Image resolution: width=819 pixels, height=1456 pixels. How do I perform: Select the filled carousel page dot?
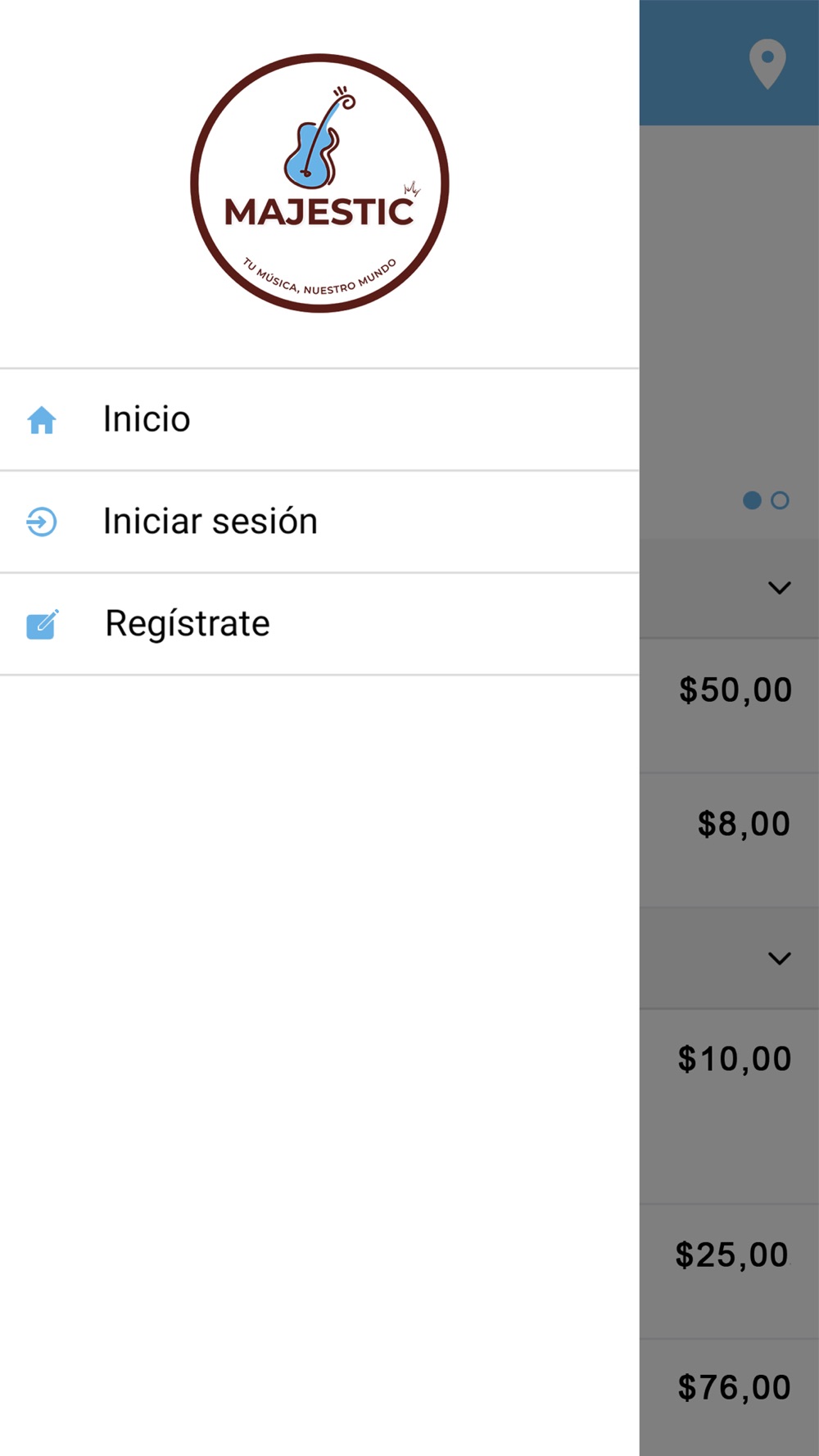[752, 500]
